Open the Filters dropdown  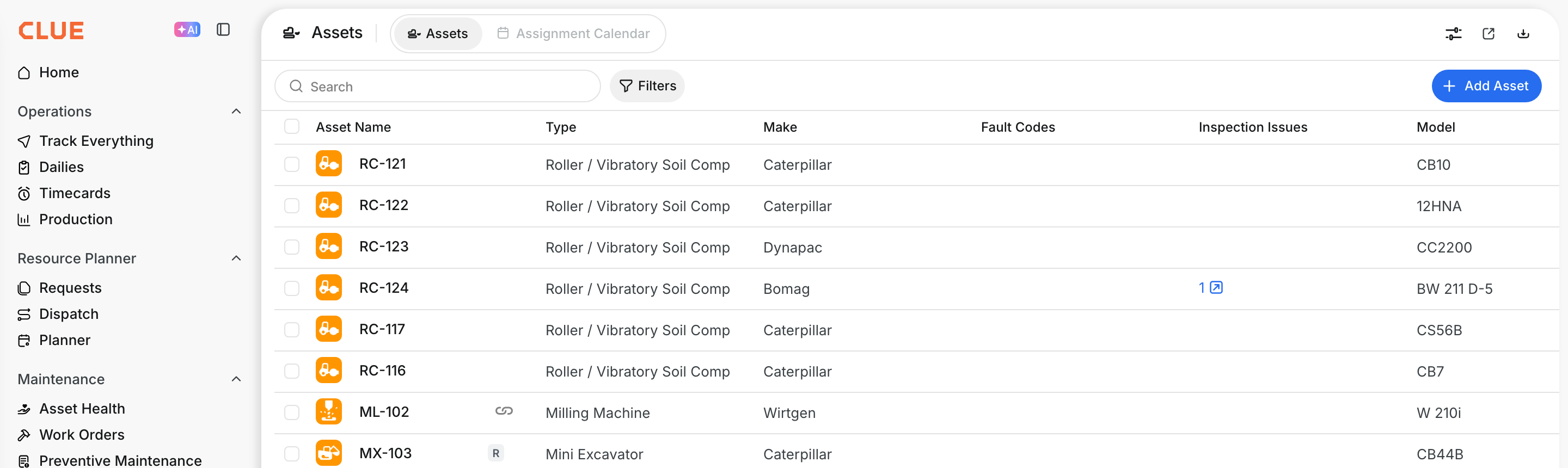coord(647,86)
